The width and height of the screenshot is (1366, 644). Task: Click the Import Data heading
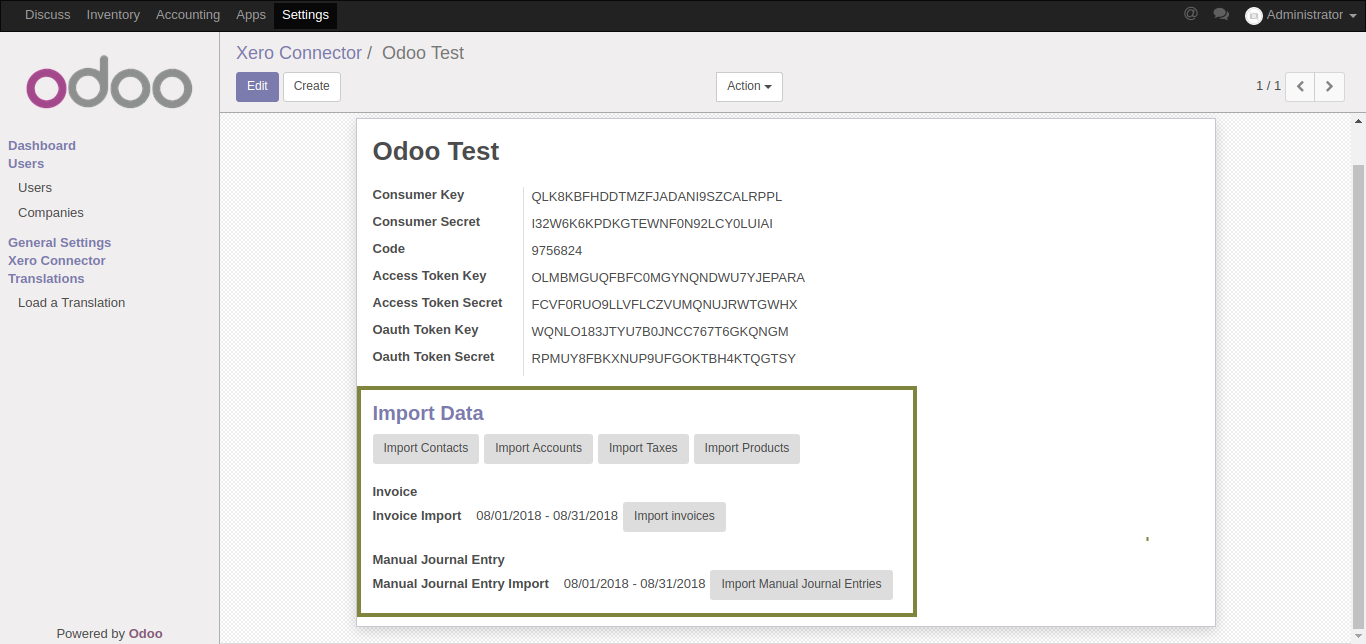pyautogui.click(x=428, y=414)
